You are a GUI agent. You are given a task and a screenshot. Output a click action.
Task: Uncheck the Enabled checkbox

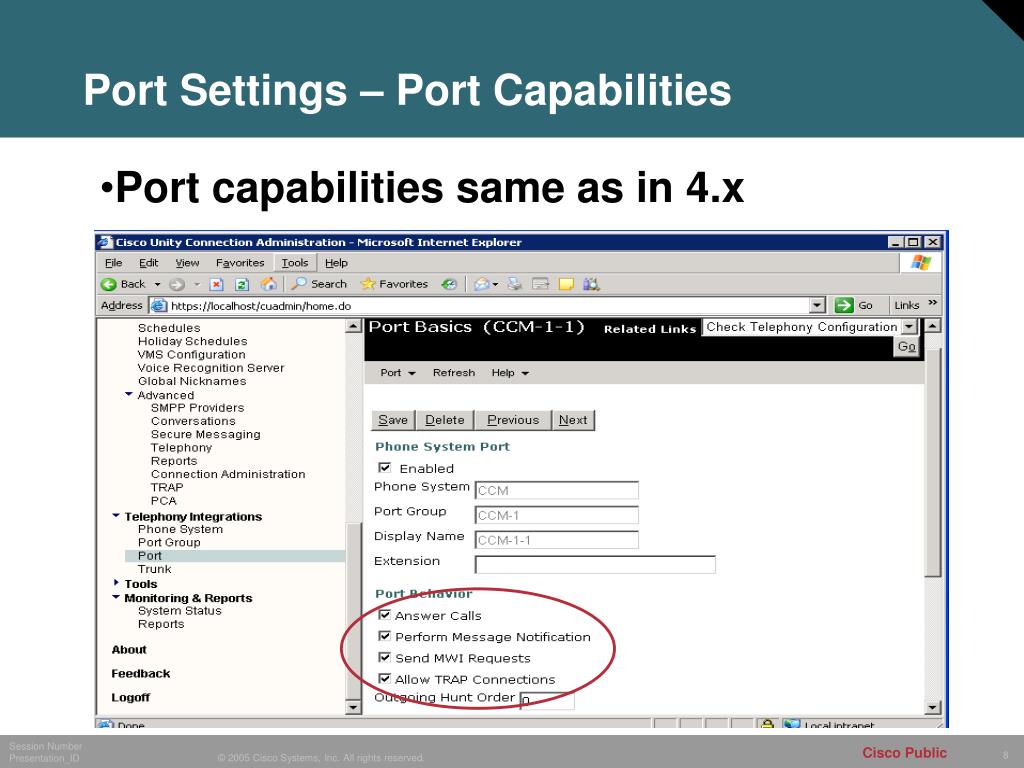click(385, 468)
